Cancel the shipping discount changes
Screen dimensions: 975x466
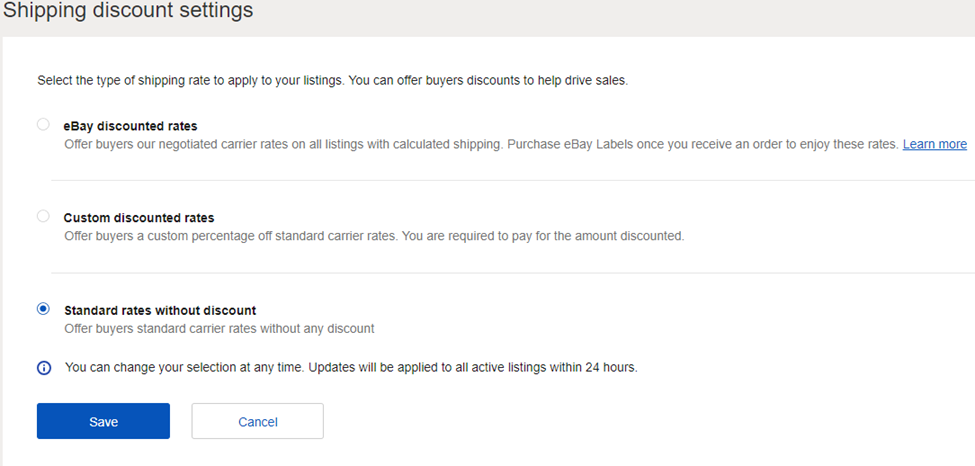257,421
